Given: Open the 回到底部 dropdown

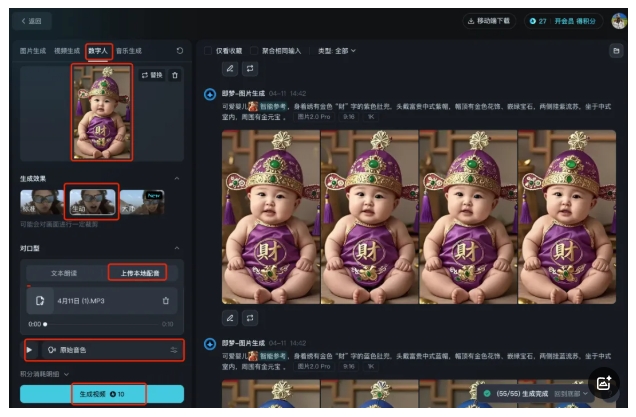Looking at the screenshot, I should (x=571, y=394).
